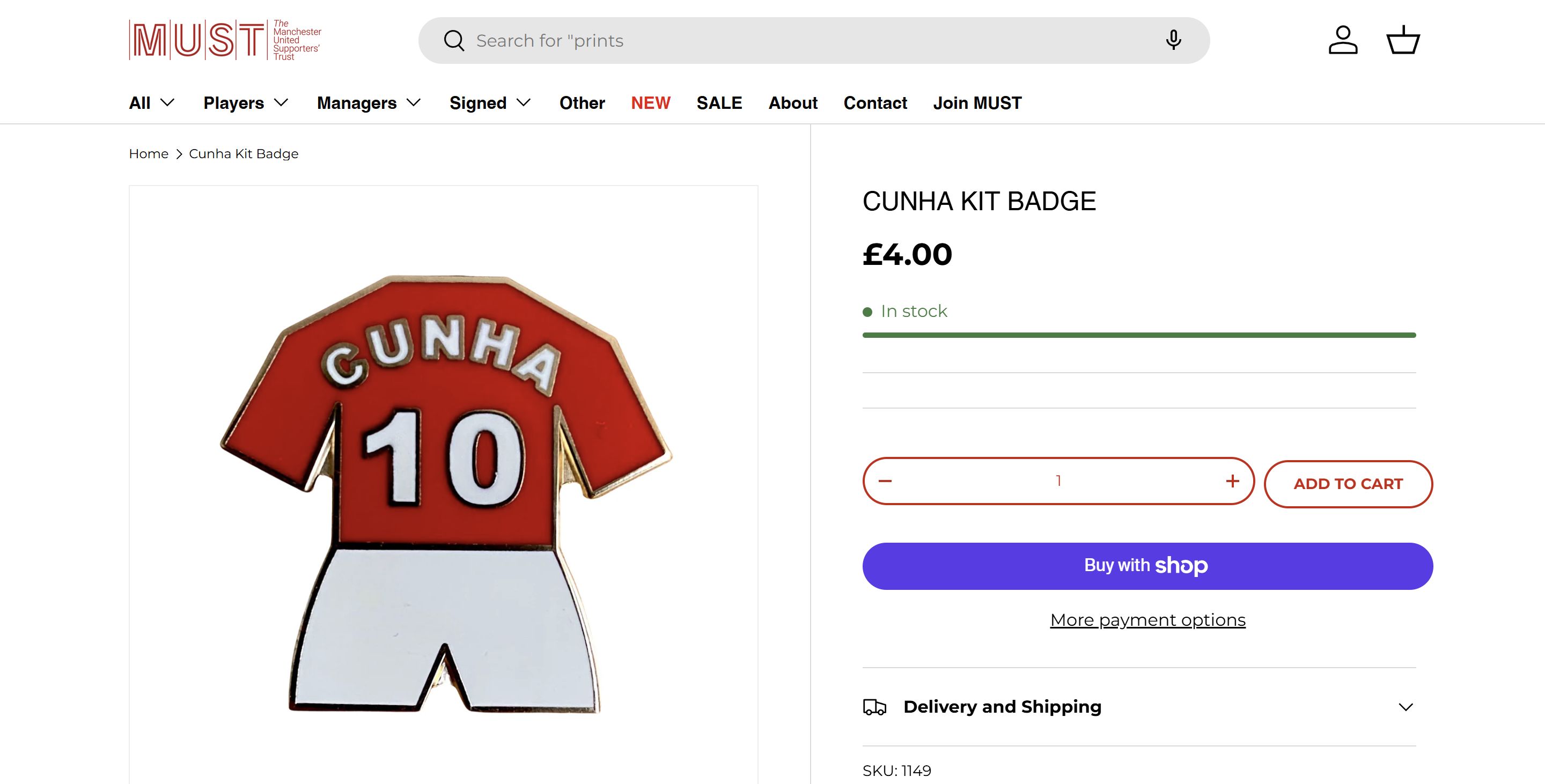Click the search magnifier icon
This screenshot has height=784, width=1545.
(x=454, y=41)
